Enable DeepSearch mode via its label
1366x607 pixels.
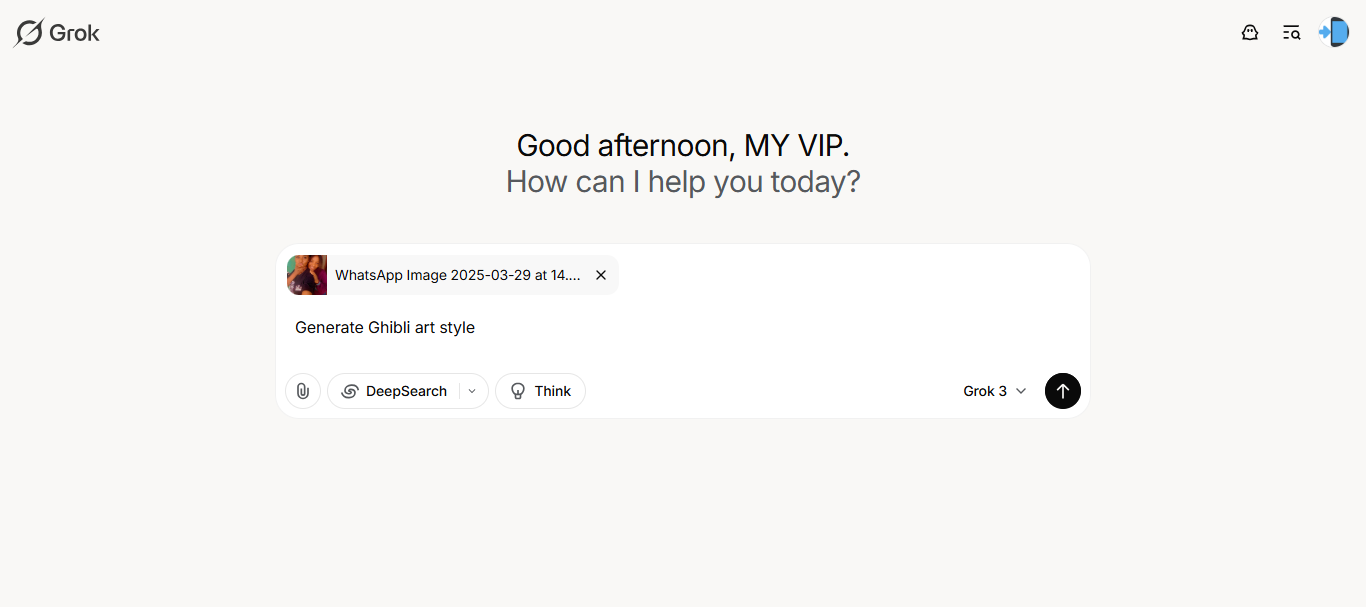[406, 391]
